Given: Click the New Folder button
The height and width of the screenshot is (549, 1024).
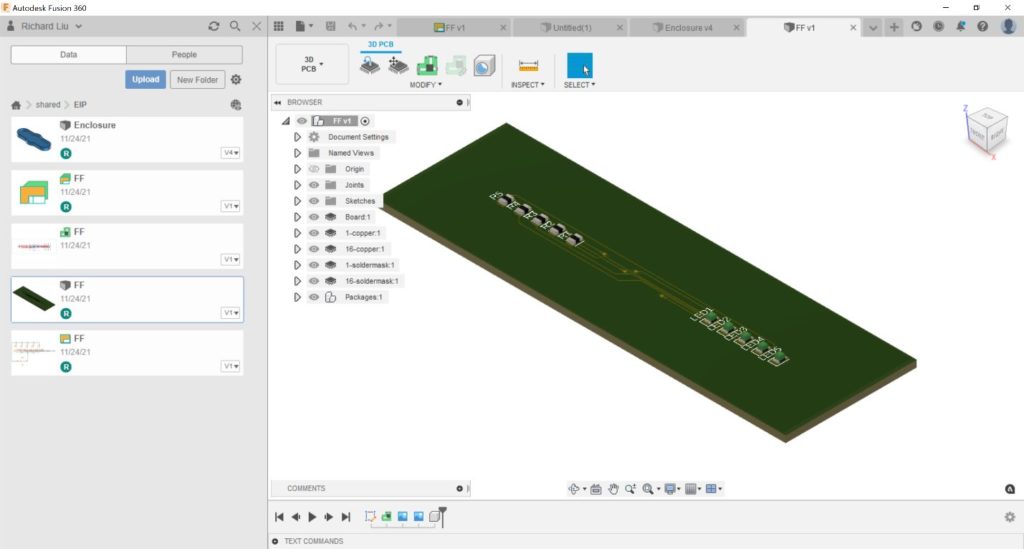Looking at the screenshot, I should tap(197, 79).
